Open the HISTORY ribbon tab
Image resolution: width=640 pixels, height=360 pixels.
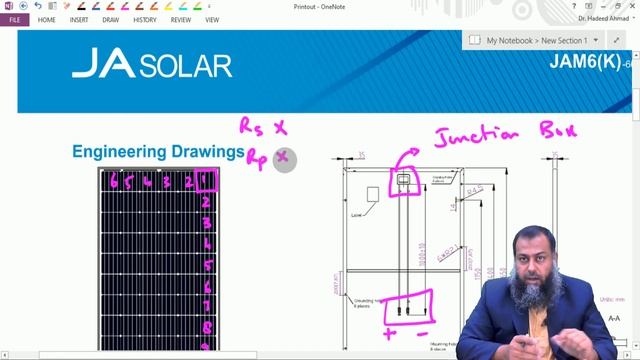[145, 20]
